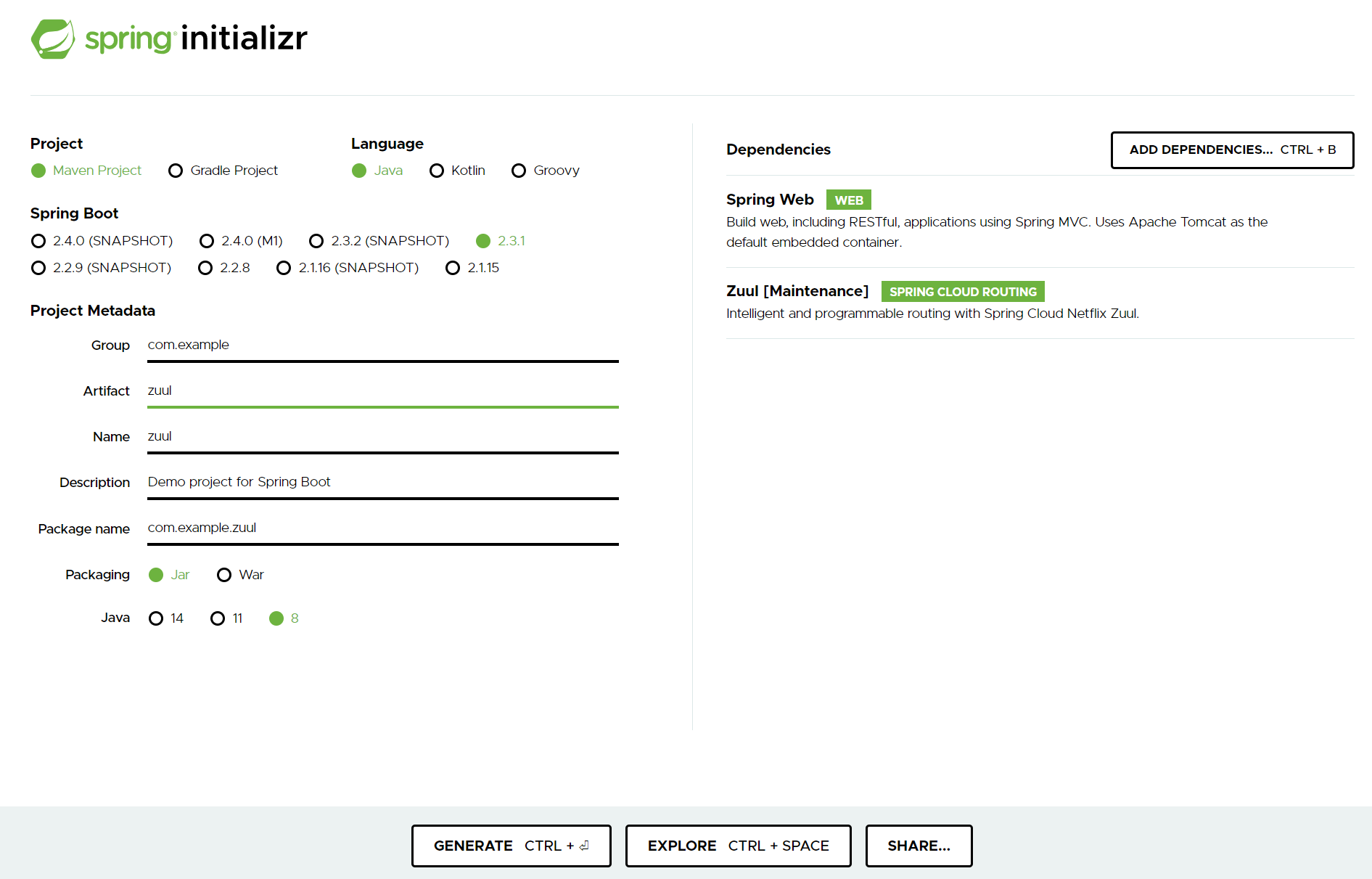The image size is (1372, 879).
Task: Click the Dependencies heading
Action: [779, 150]
